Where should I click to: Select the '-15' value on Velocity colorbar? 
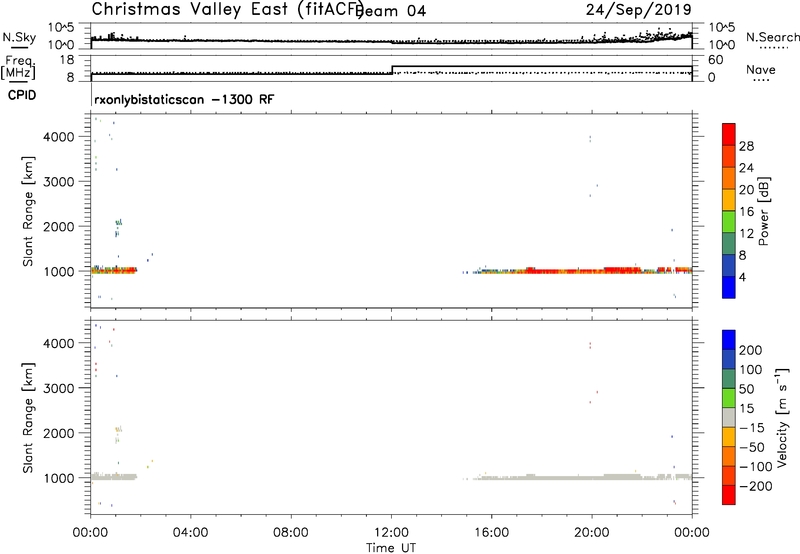point(752,427)
